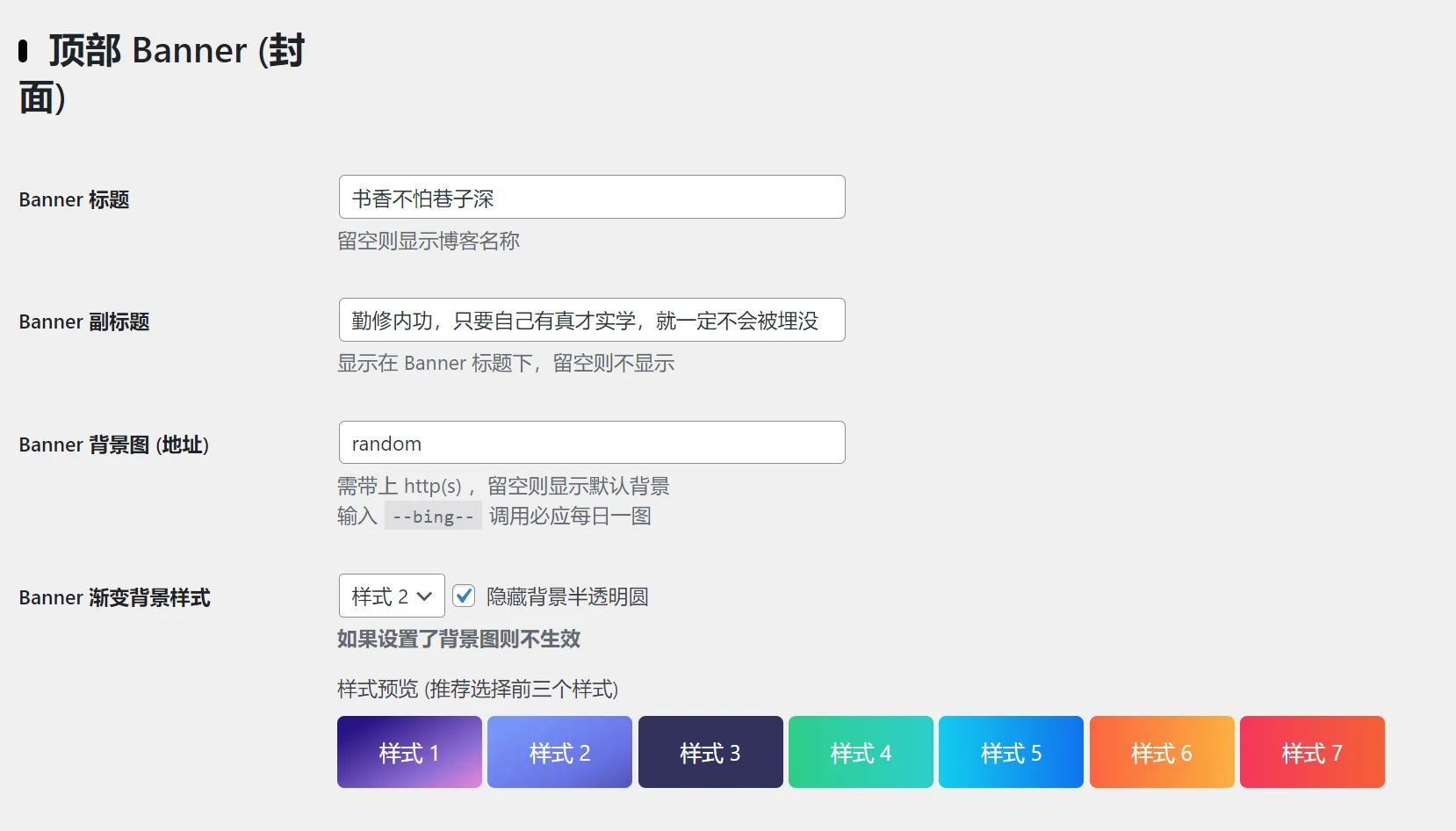This screenshot has height=831, width=1456.
Task: Click the 顶部 Banner (封面) section heading
Action: [x=161, y=72]
